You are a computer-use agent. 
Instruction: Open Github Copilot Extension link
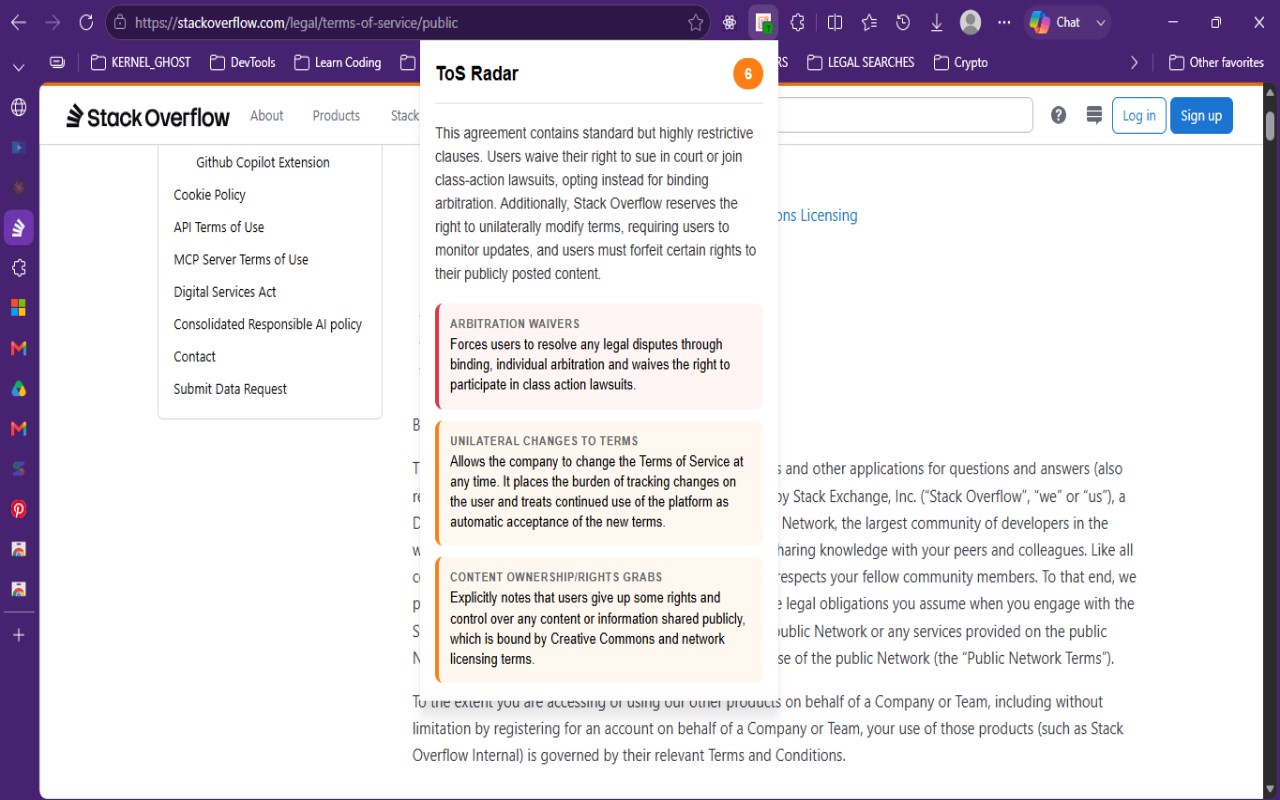click(x=263, y=162)
